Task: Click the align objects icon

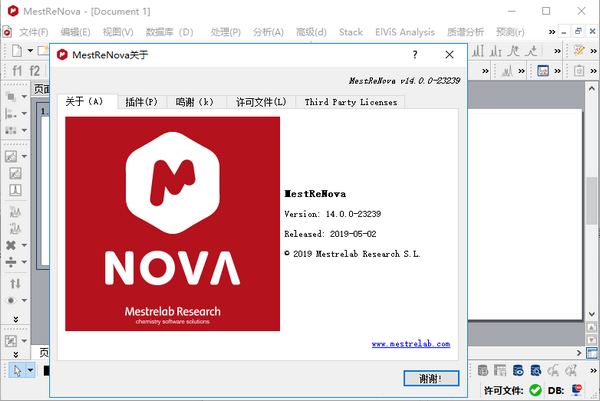Action: point(11,113)
